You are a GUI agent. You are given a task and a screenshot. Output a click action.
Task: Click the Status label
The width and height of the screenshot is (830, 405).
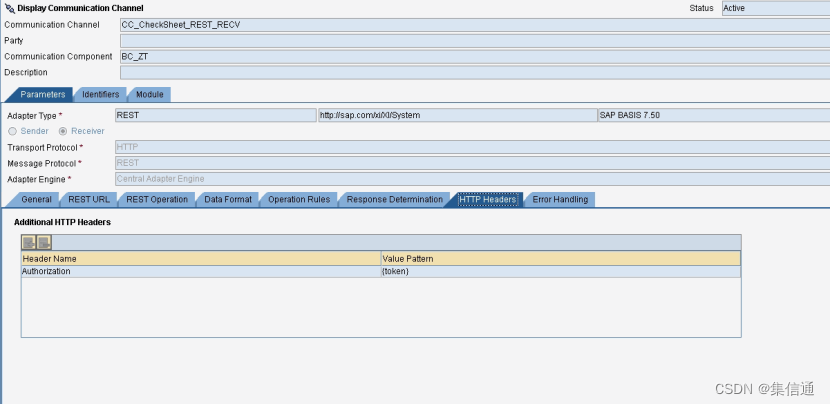(701, 8)
